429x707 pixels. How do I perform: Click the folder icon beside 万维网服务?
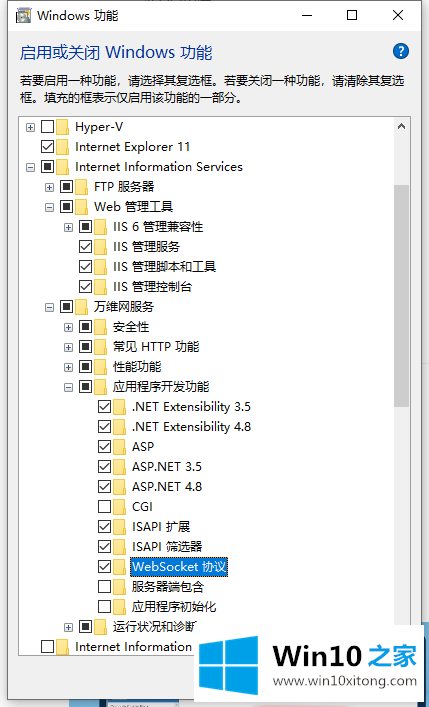pos(81,307)
